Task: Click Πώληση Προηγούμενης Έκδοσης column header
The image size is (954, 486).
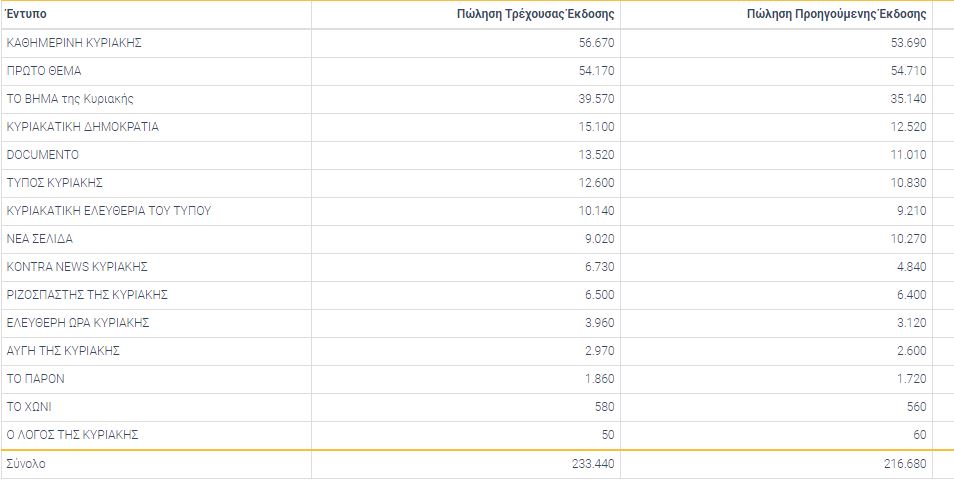Action: click(836, 15)
